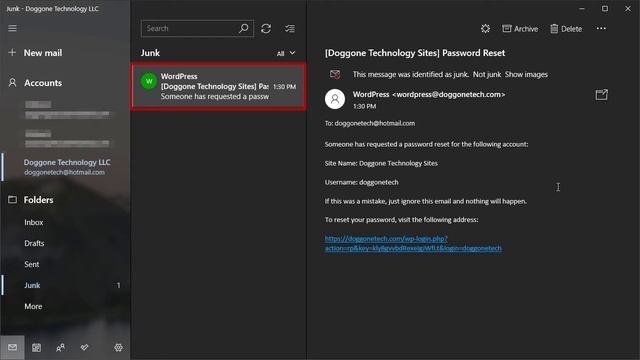Click the email subject heading Password Reset
The width and height of the screenshot is (640, 360).
pos(415,53)
